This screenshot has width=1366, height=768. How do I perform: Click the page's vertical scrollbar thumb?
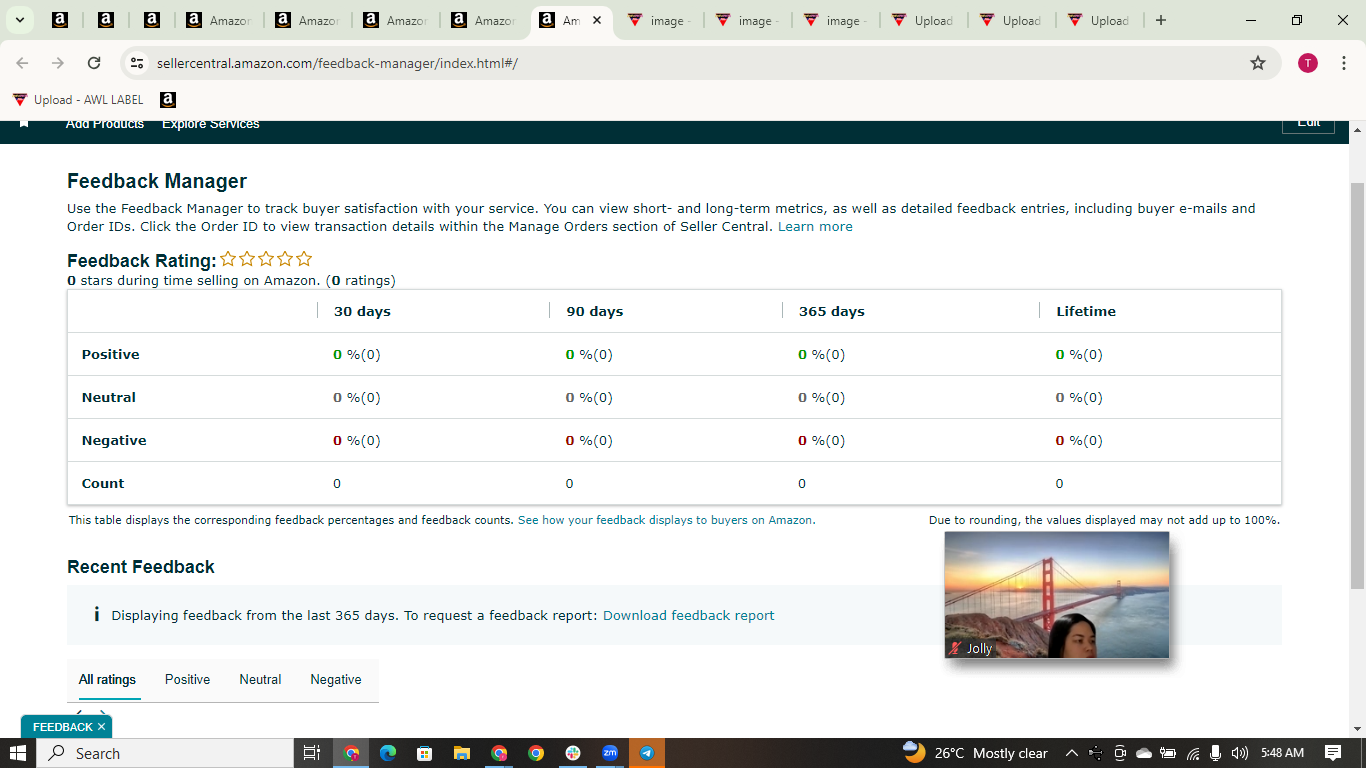point(1357,385)
